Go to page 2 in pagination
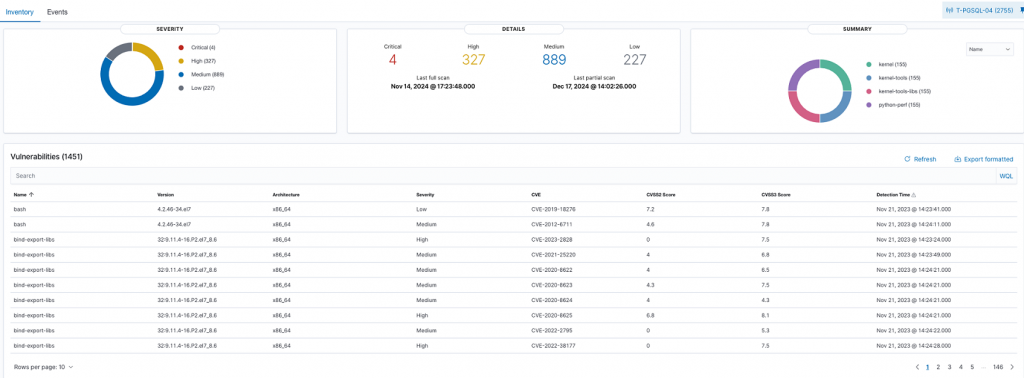Screen dimensions: 1024x378 point(938,367)
